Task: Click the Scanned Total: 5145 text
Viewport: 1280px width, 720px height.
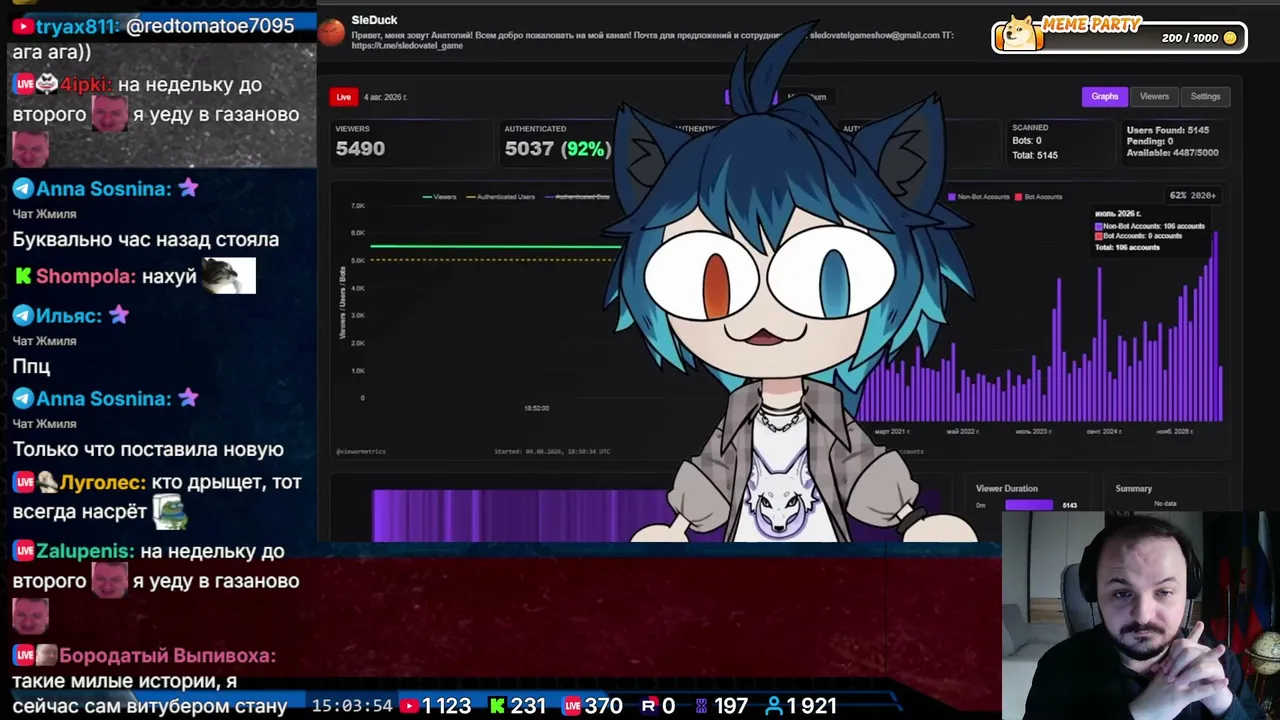Action: tap(1035, 155)
